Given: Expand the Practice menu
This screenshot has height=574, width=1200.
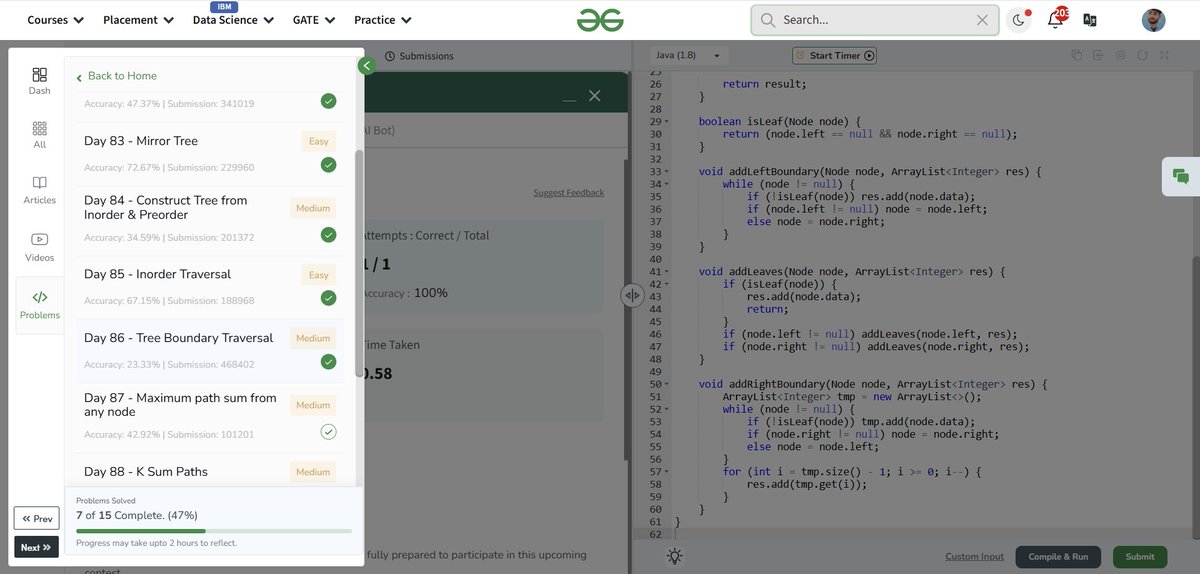Looking at the screenshot, I should tap(383, 20).
